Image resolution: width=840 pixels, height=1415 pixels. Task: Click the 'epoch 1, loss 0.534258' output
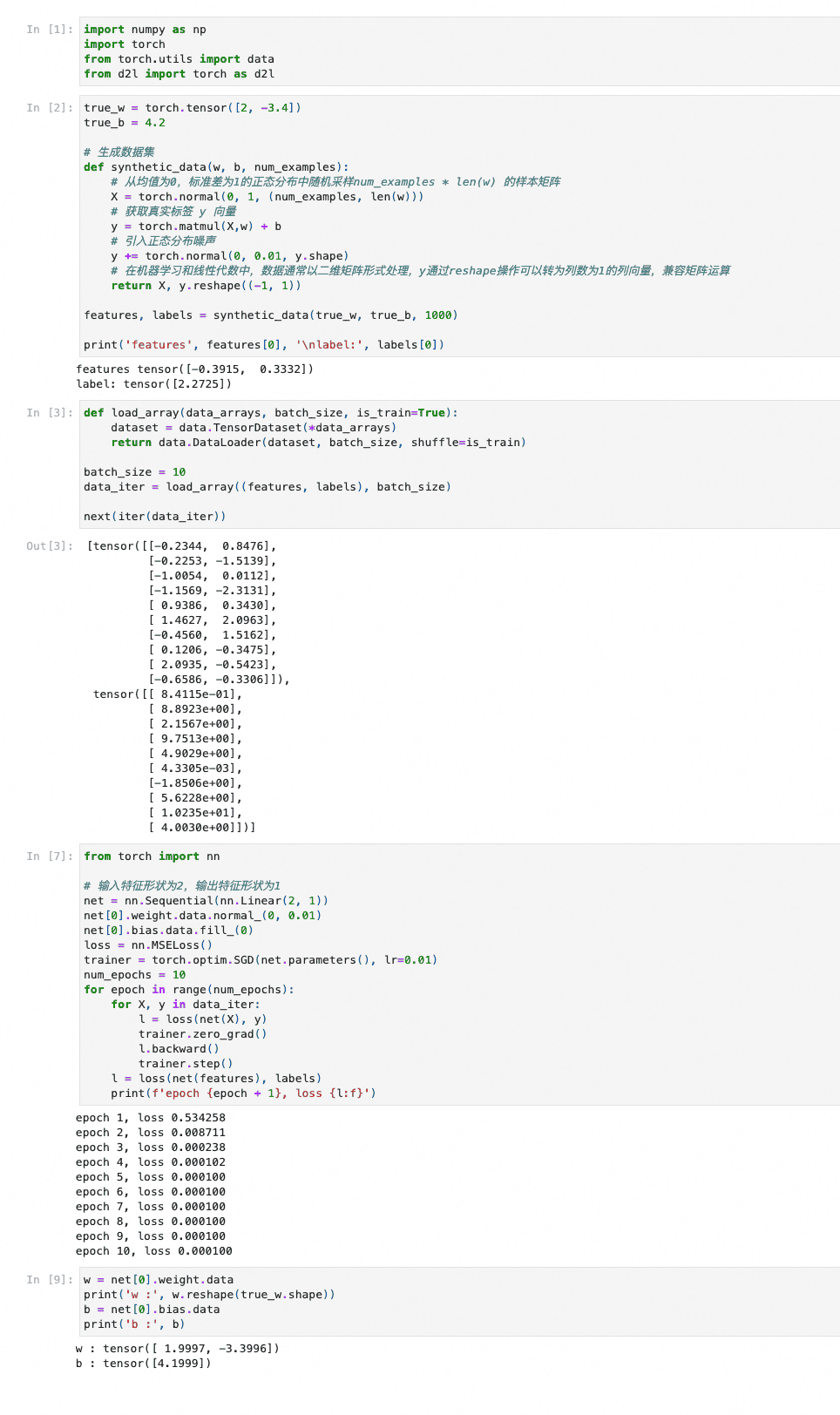click(150, 1118)
